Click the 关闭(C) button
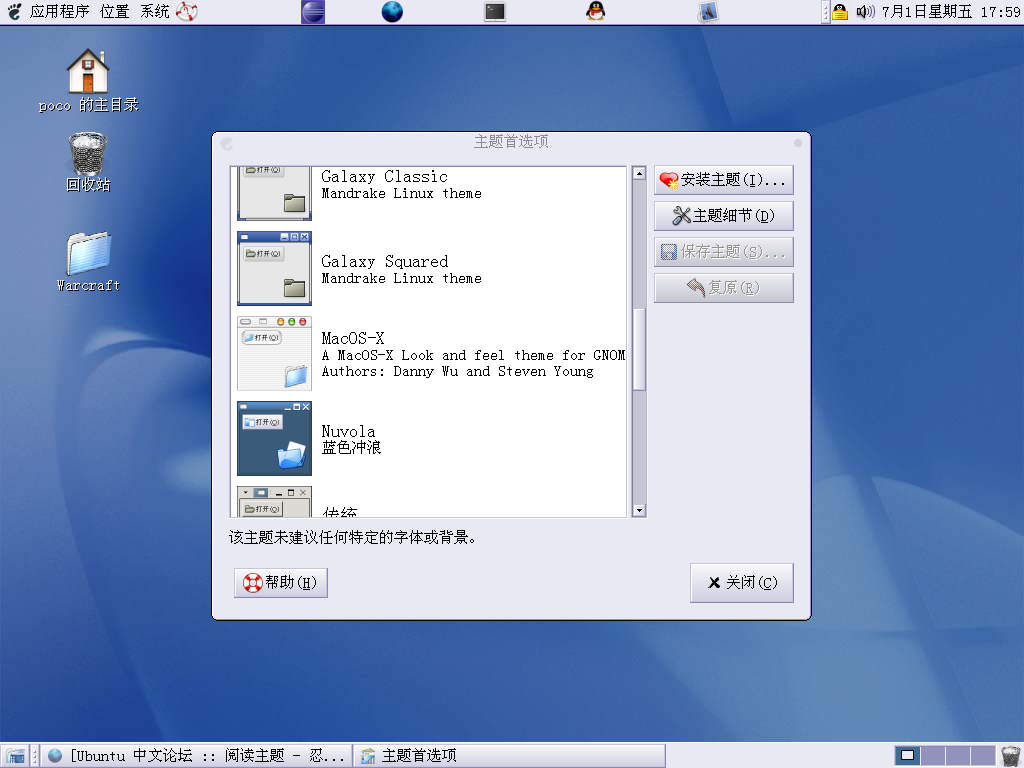This screenshot has width=1024, height=768. click(x=742, y=583)
